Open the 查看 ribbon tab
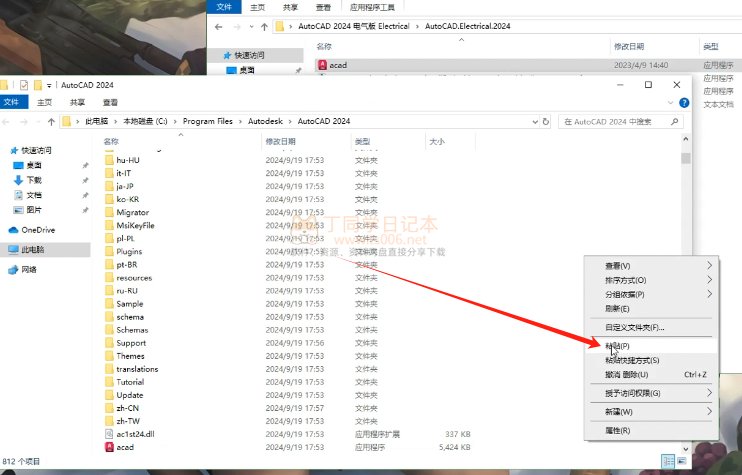Image resolution: width=742 pixels, height=475 pixels. [x=109, y=102]
